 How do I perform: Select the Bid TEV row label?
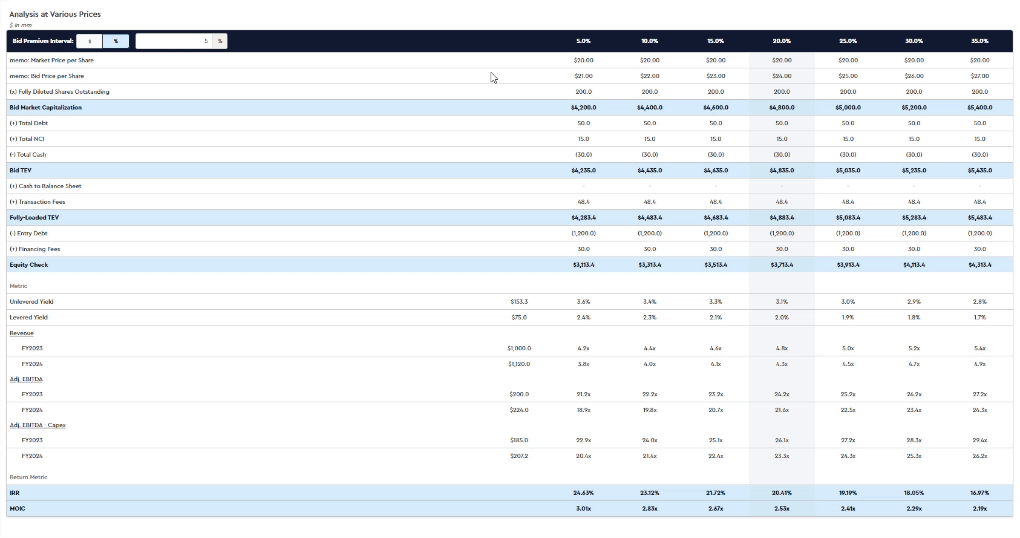(22, 170)
